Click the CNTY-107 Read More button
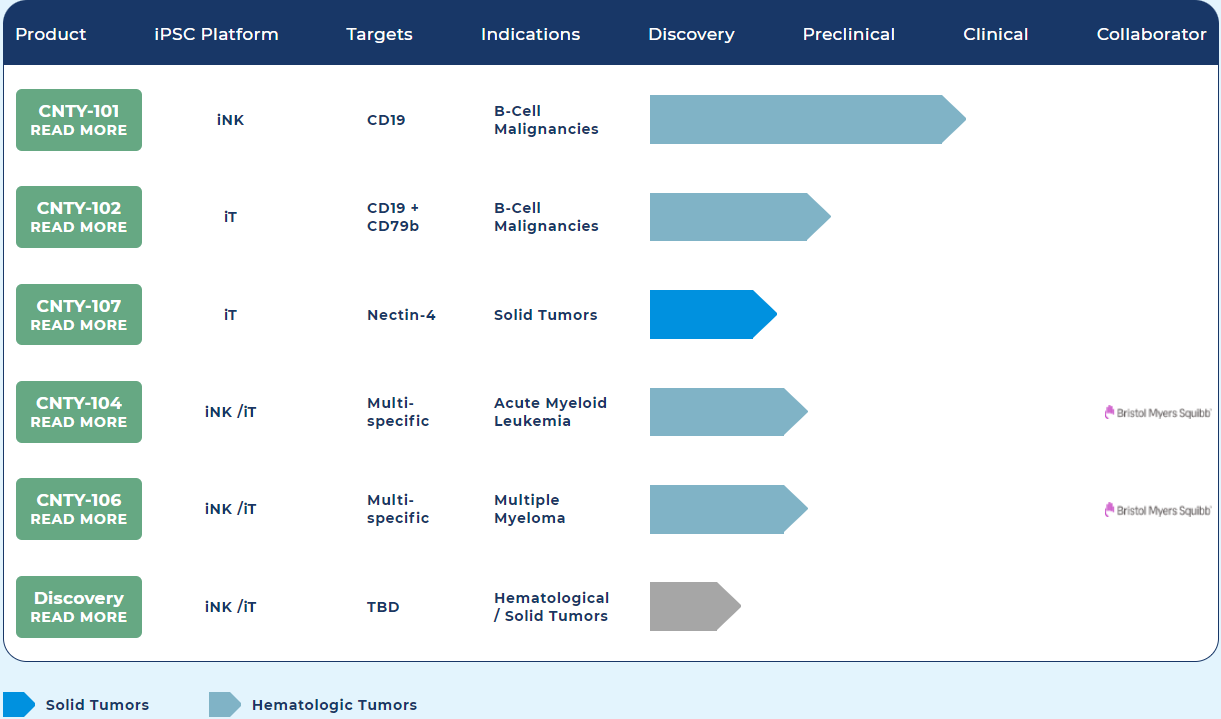Screen dimensions: 1221x719 point(79,315)
